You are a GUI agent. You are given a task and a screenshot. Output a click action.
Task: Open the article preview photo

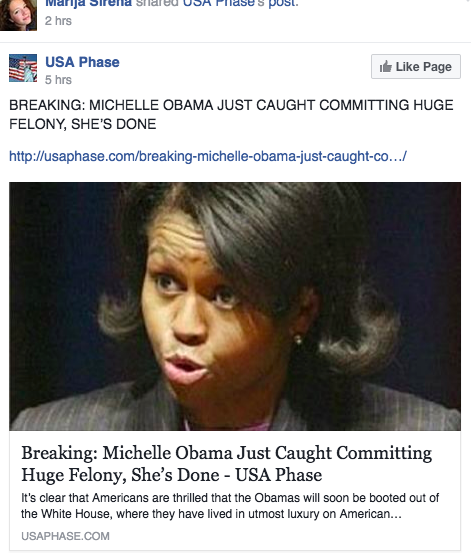(x=235, y=306)
